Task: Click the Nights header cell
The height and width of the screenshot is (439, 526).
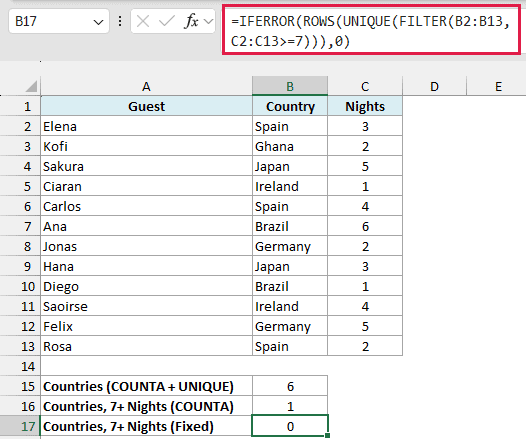Action: pos(365,106)
